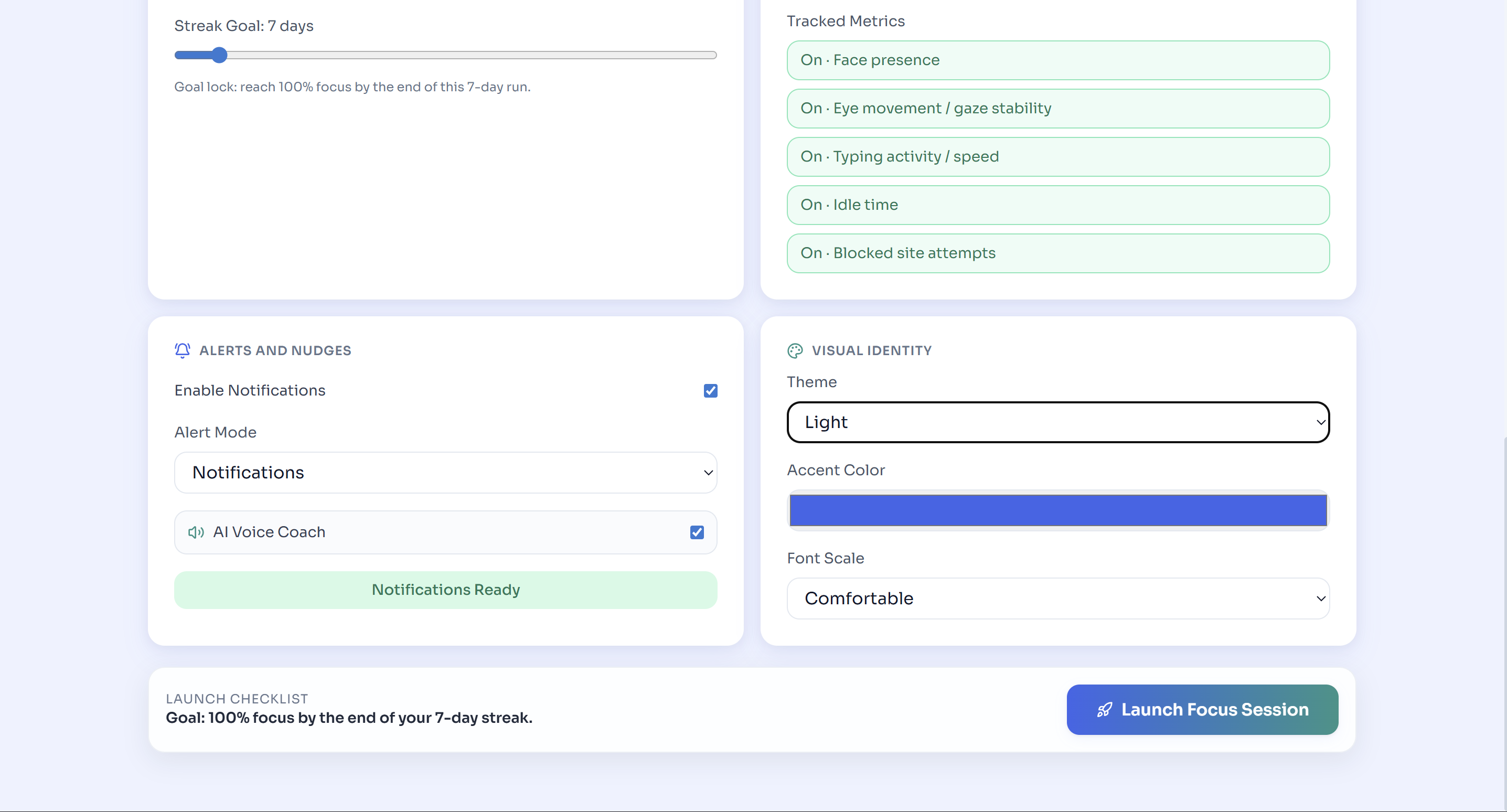The width and height of the screenshot is (1507, 812).
Task: Click the rocket icon on the Launch button
Action: tap(1104, 710)
